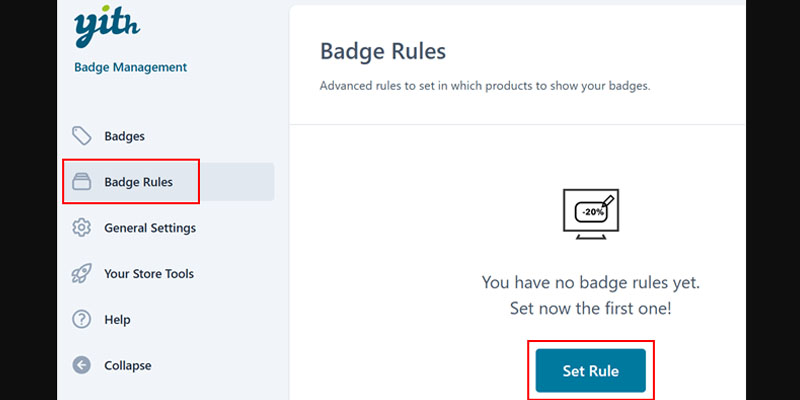Click the Your Store Tools rocket icon

pyautogui.click(x=82, y=273)
